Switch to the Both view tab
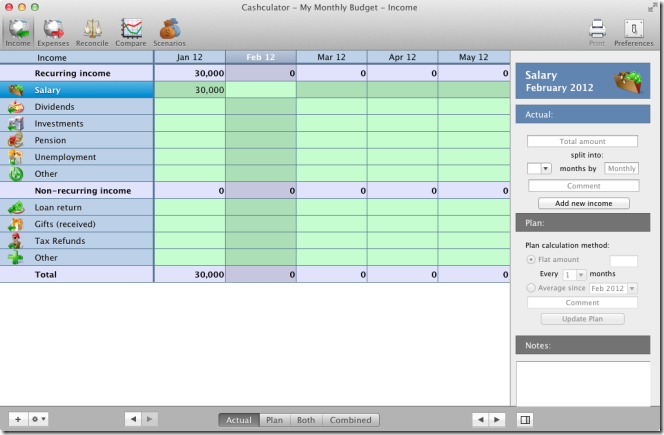 [306, 420]
